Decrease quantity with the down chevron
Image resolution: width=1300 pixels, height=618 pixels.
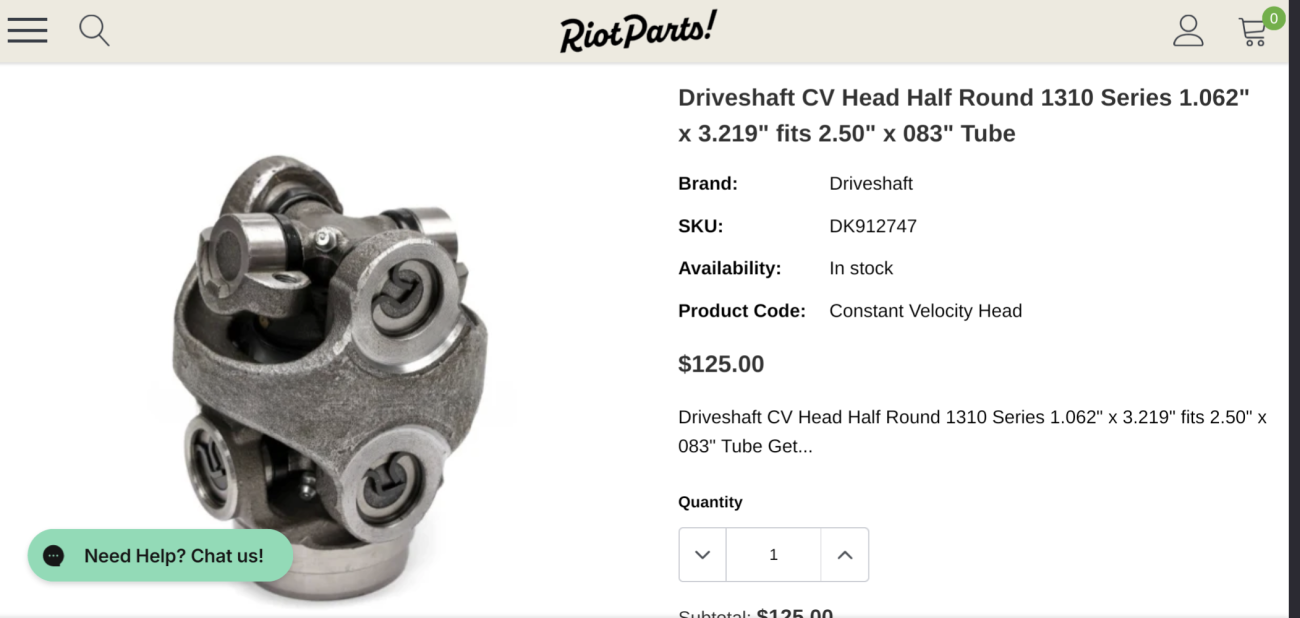pyautogui.click(x=702, y=555)
